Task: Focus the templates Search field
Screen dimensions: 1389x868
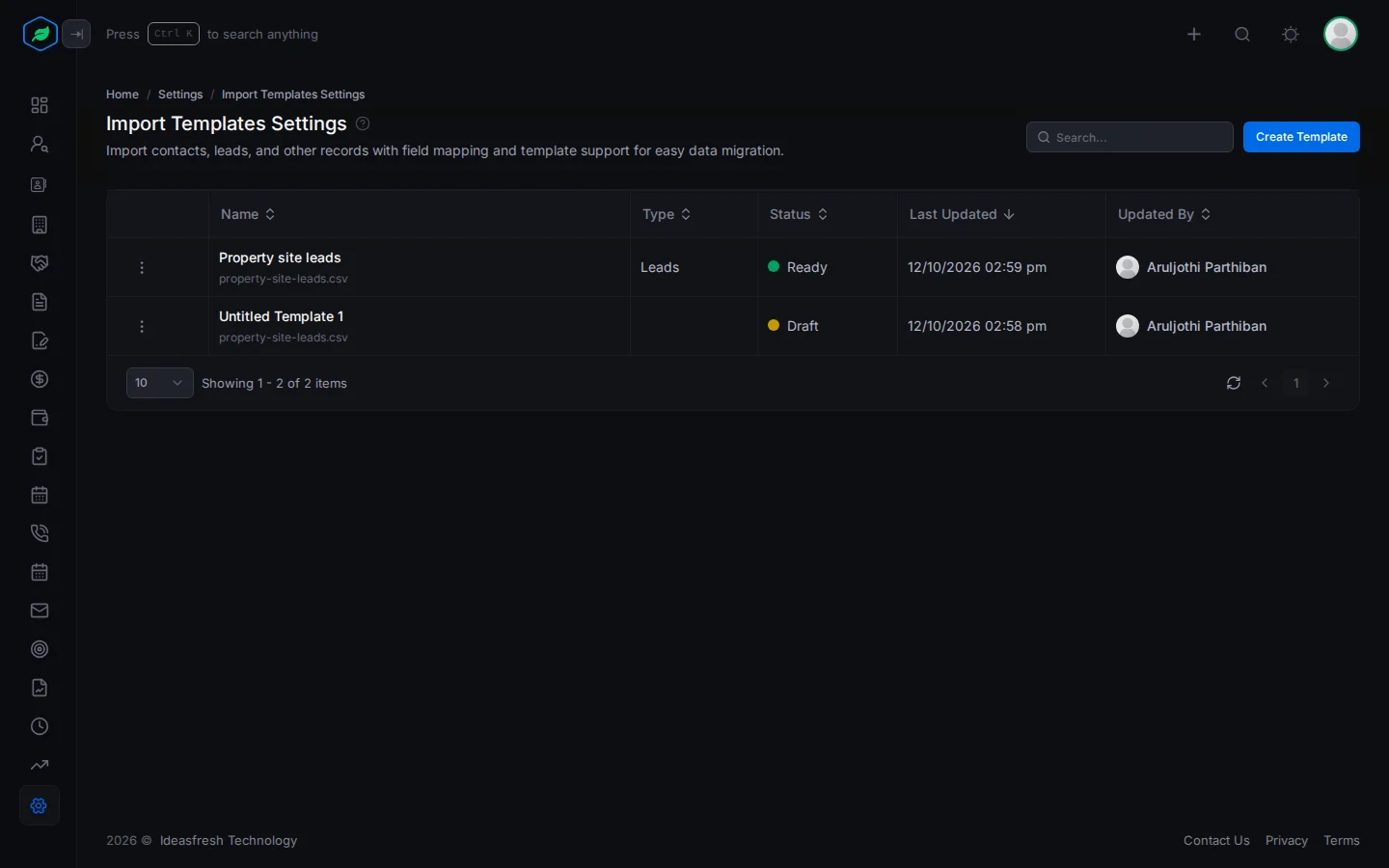Action: 1130,137
